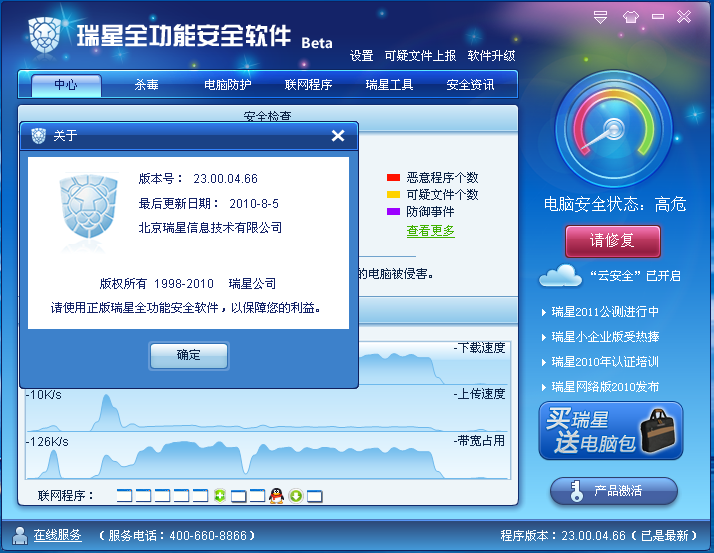Click copyright line 版权所有 1998-2010

[157, 284]
